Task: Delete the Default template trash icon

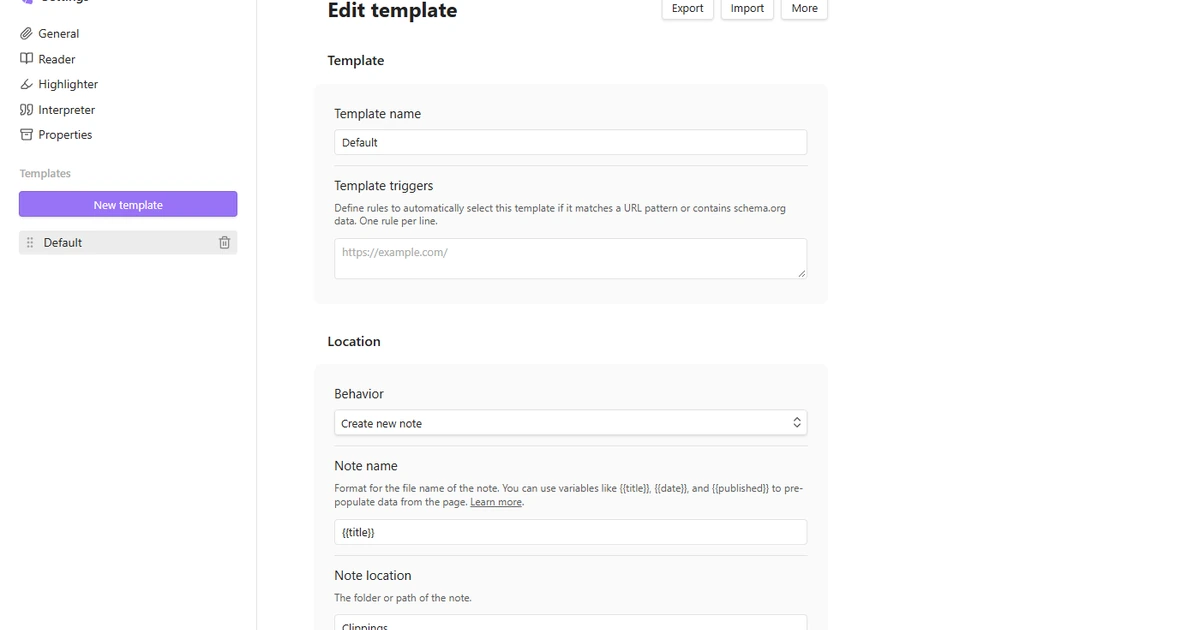Action: [224, 243]
